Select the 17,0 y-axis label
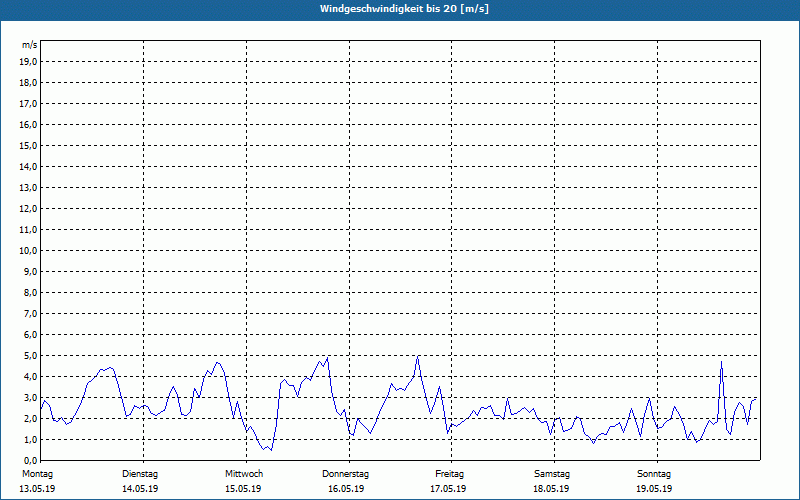800x500 pixels. tap(28, 104)
